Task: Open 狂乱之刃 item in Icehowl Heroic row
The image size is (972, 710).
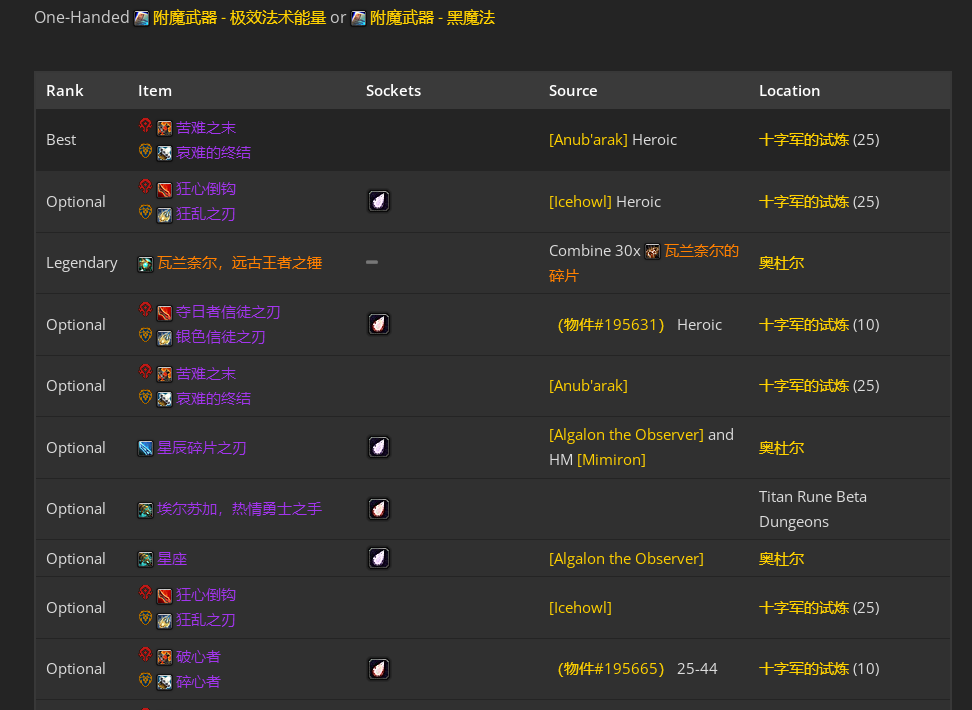Action: tap(206, 214)
